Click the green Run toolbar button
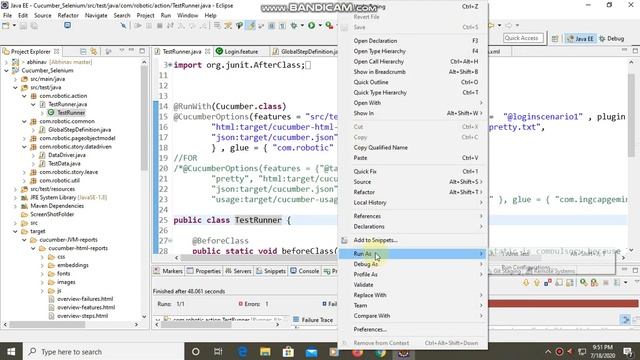The height and width of the screenshot is (360, 640). tap(311, 25)
